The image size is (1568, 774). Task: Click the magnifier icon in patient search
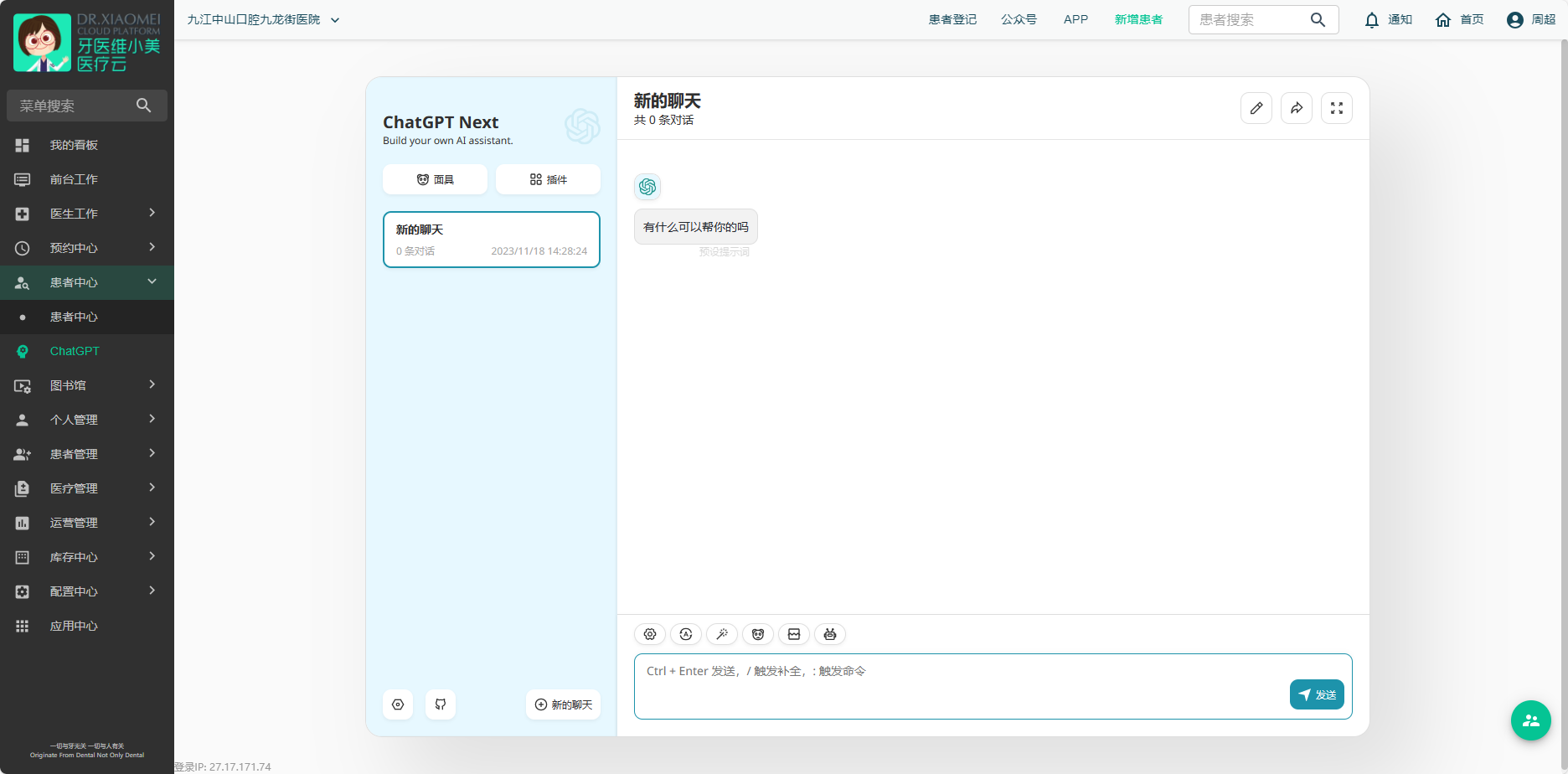[1318, 20]
